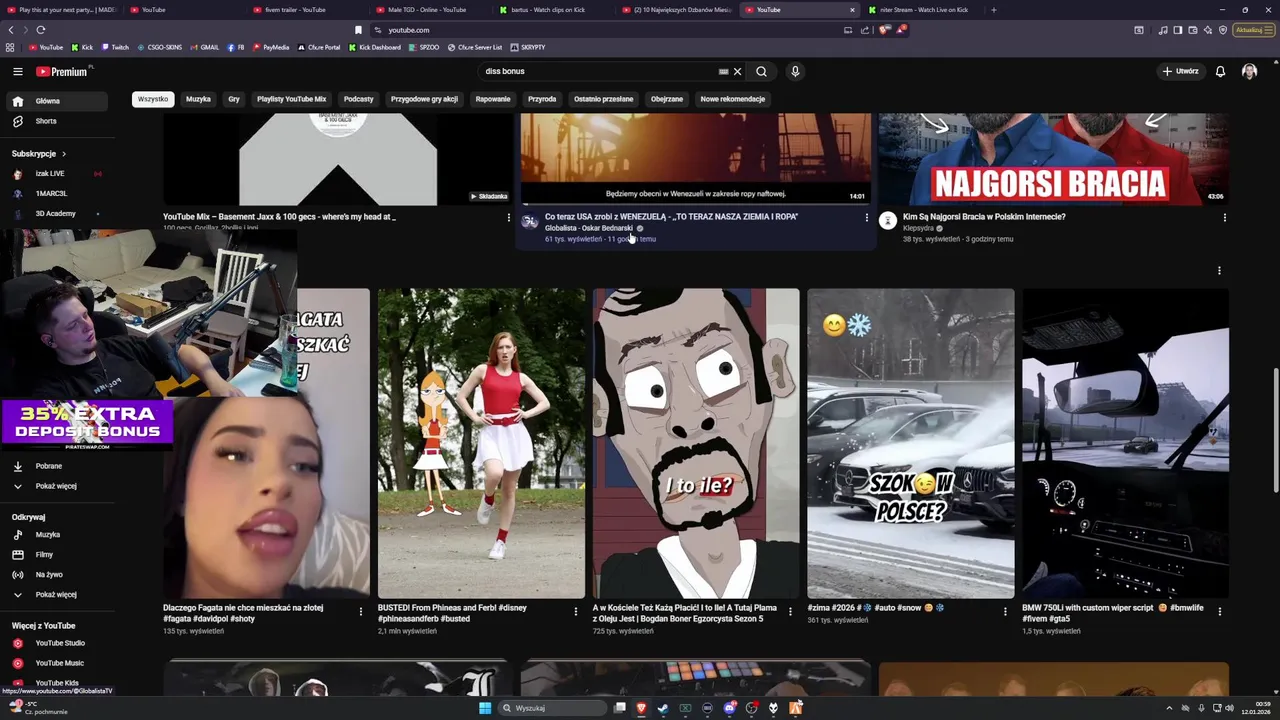Open the I to ile short thumbnail
This screenshot has height=720, width=1280.
[x=696, y=443]
